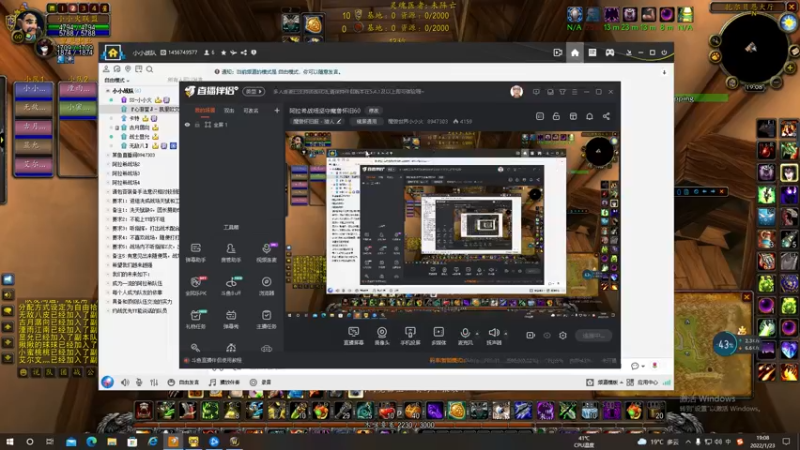Click the player portrait in game
800x450 pixels.
click(x=30, y=23)
